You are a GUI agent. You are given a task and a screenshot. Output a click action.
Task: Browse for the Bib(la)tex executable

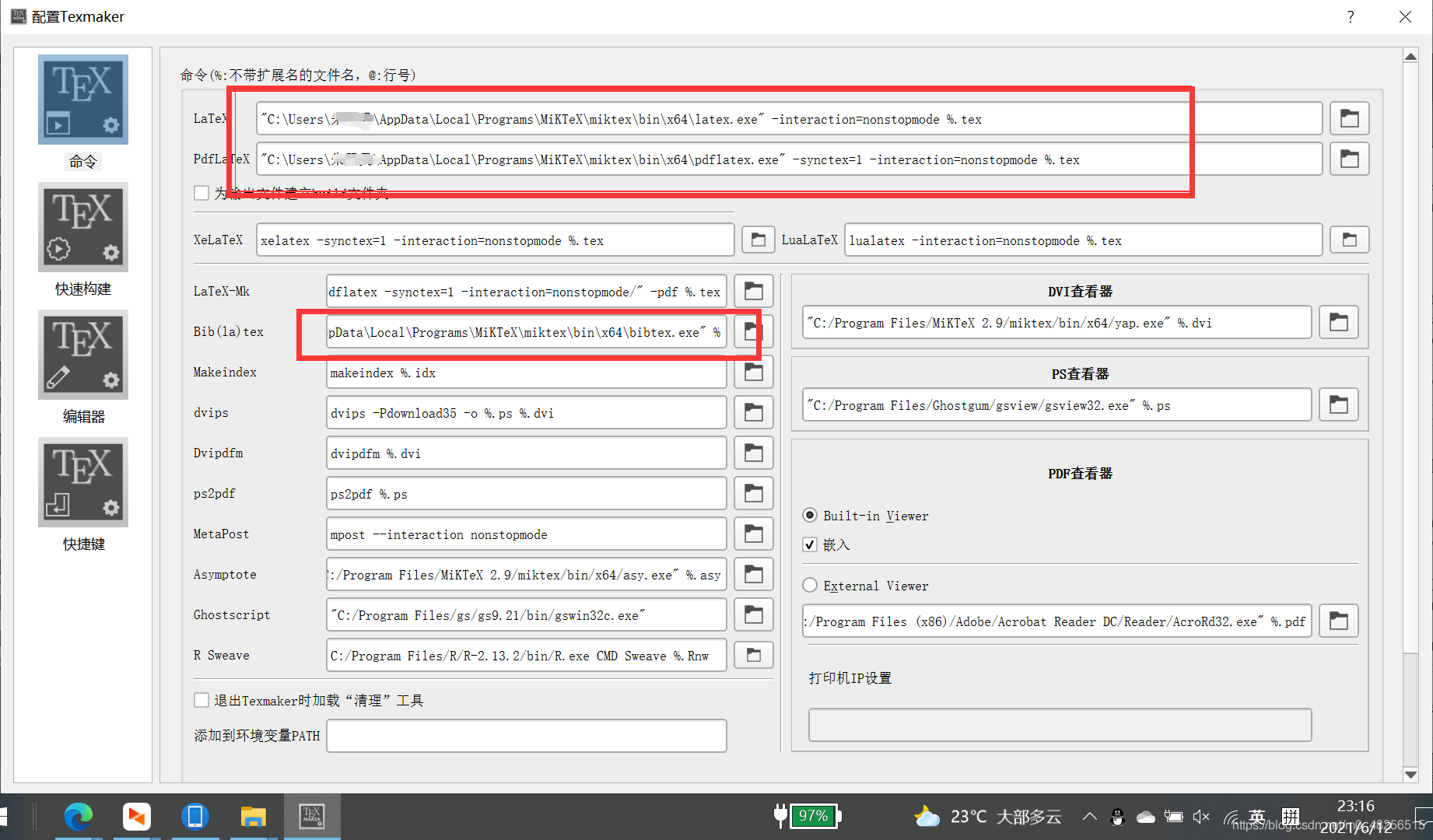[x=753, y=331]
